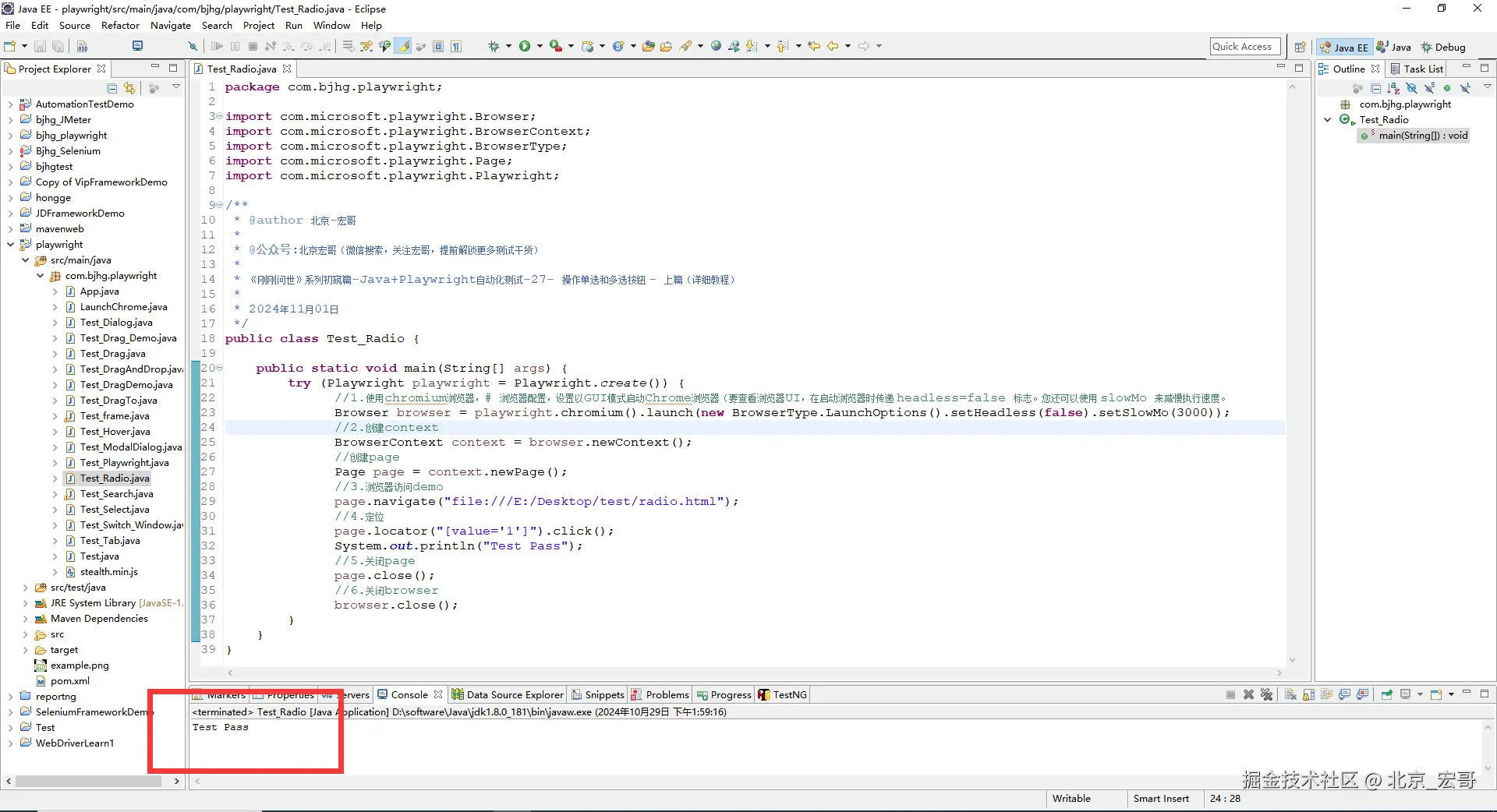
Task: Click the Open Web Browser globe icon
Action: pyautogui.click(x=716, y=47)
